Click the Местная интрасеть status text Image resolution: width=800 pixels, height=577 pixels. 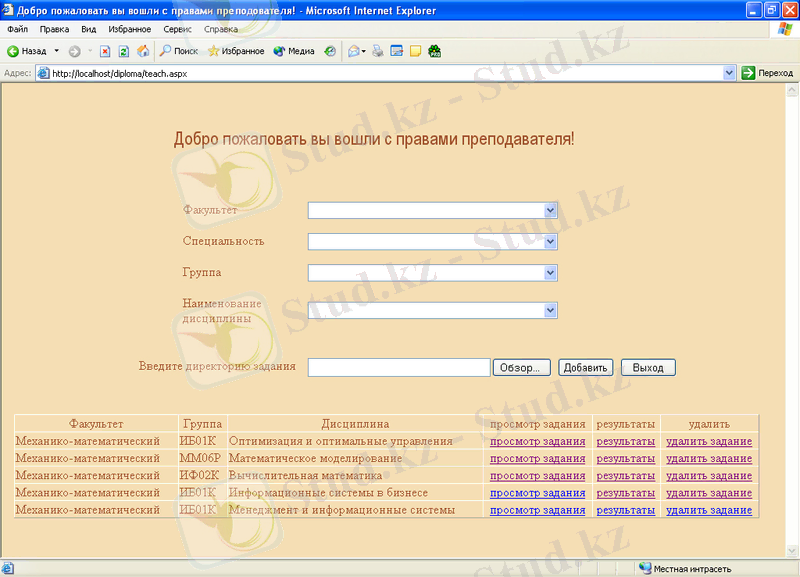click(x=692, y=569)
